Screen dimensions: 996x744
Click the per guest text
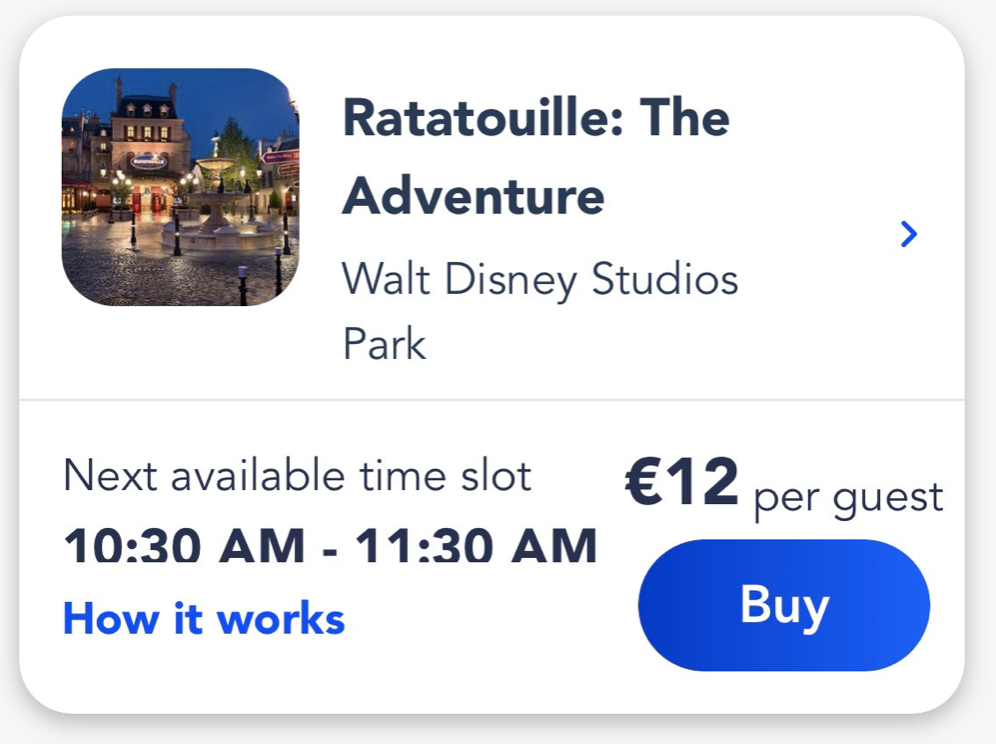click(848, 496)
